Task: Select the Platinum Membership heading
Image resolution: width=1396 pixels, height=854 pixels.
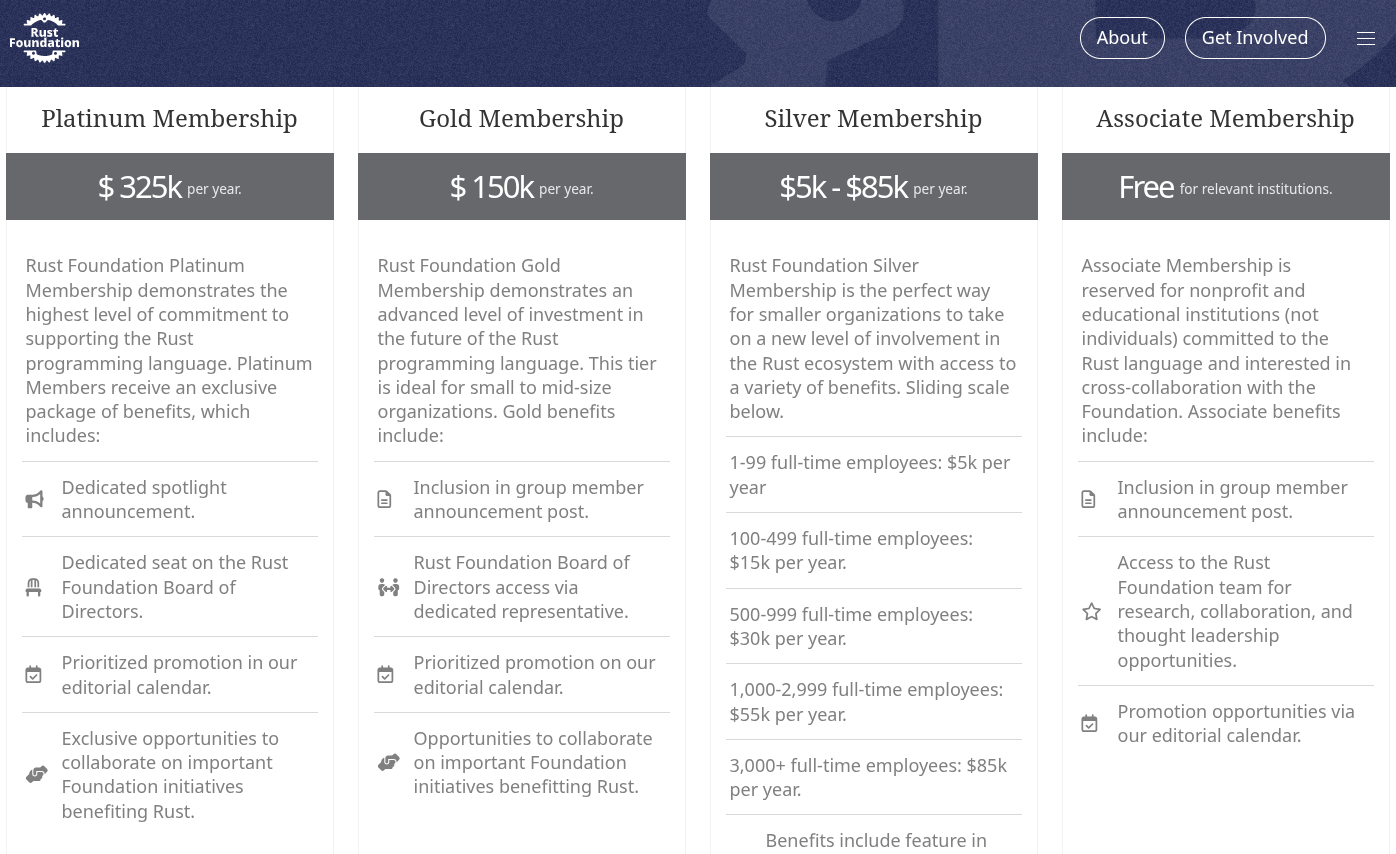Action: [x=169, y=118]
